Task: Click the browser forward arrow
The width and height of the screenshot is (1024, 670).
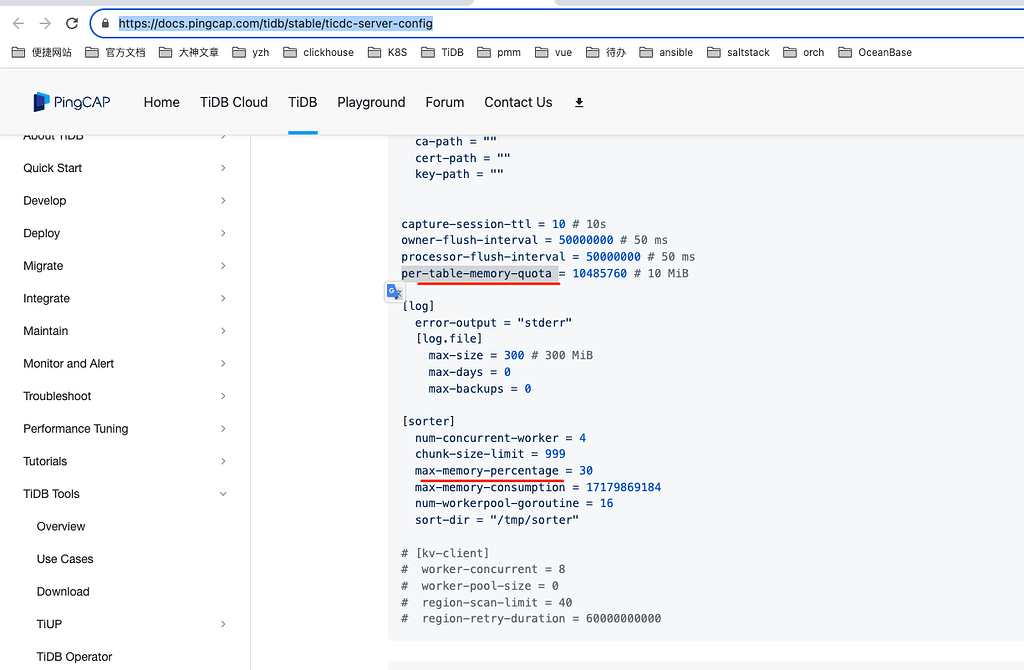Action: click(45, 23)
